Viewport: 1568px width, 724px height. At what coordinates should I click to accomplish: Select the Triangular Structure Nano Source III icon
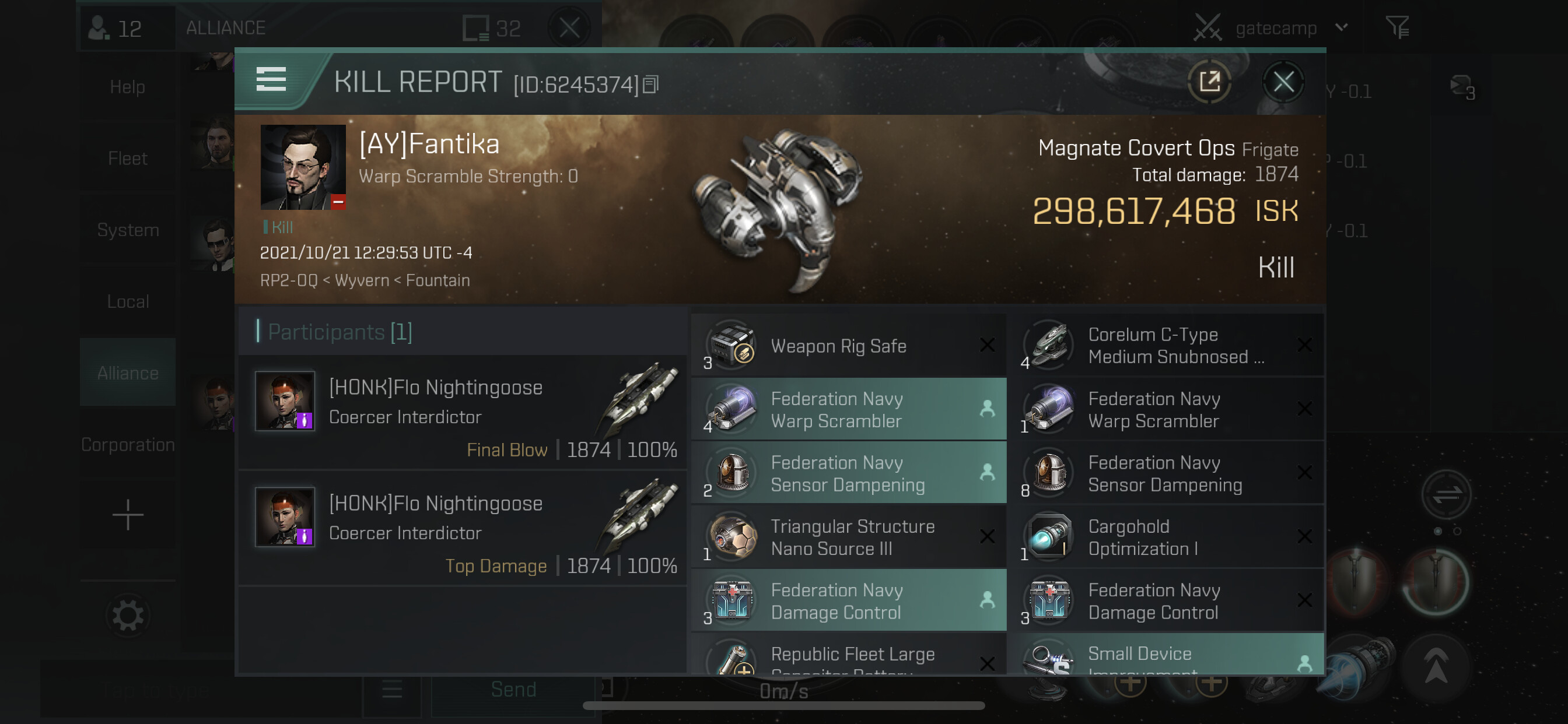pyautogui.click(x=732, y=536)
